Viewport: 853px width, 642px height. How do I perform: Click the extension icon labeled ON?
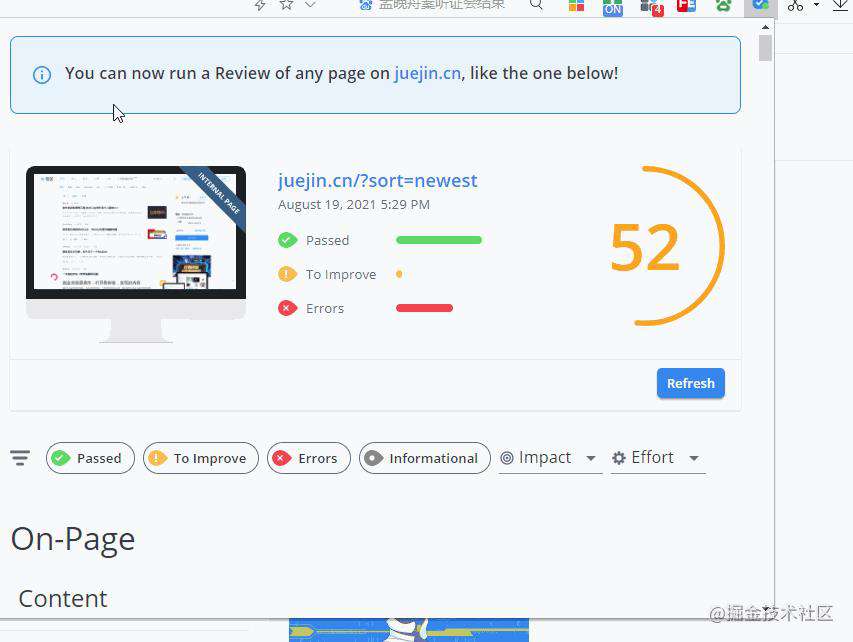pyautogui.click(x=613, y=7)
